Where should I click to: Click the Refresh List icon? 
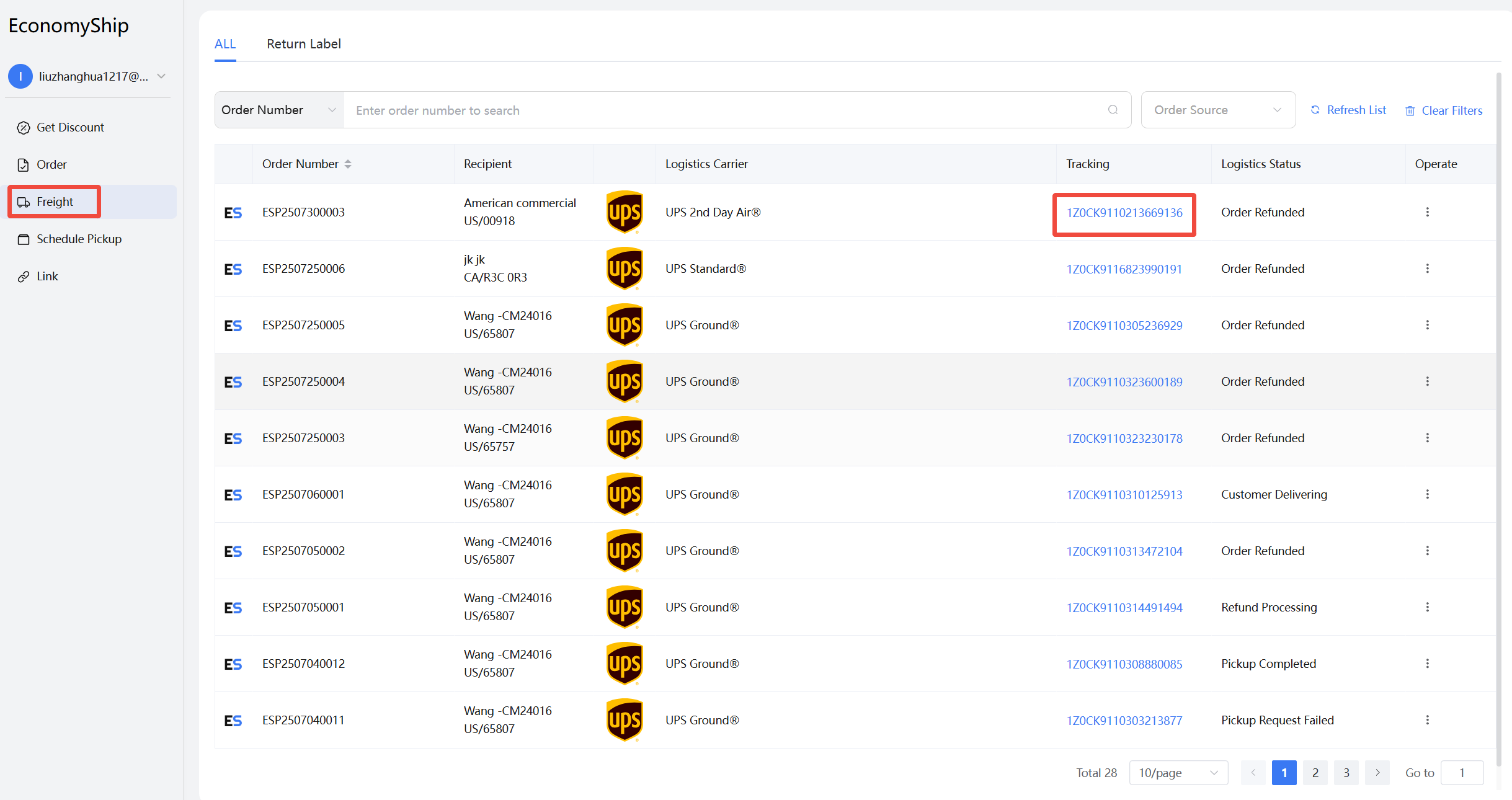[1315, 110]
